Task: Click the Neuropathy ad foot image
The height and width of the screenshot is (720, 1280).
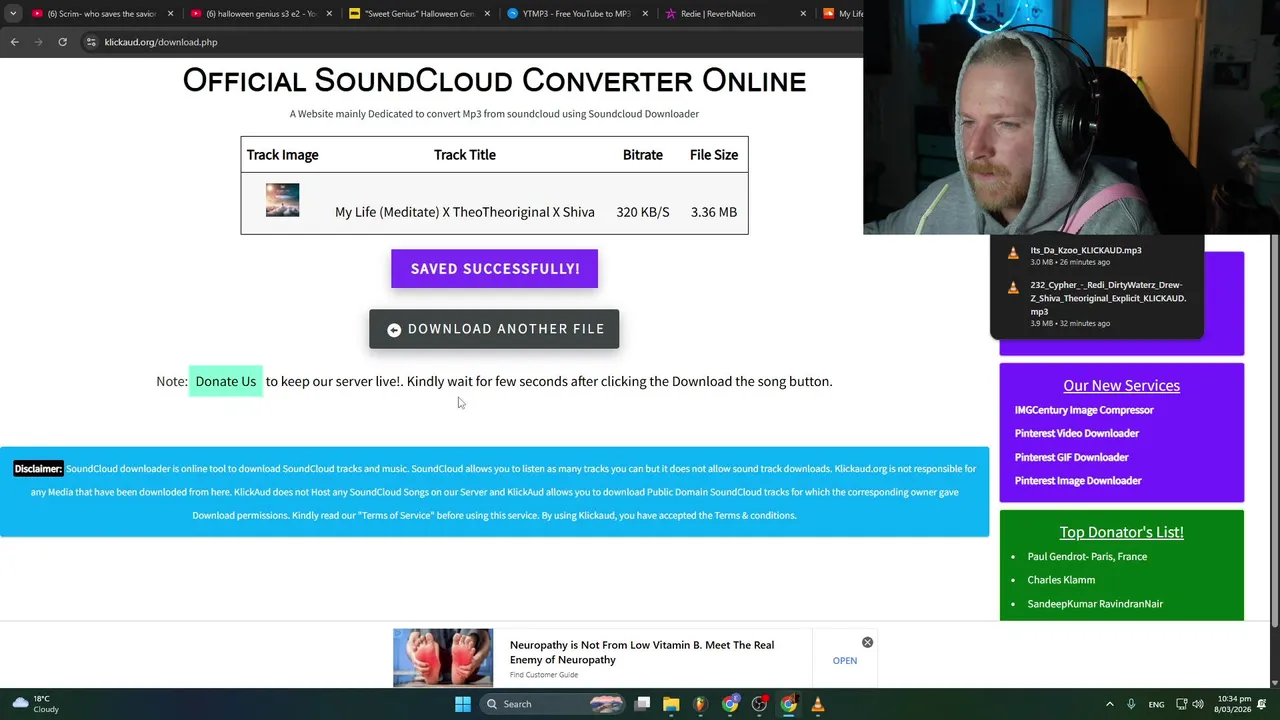Action: click(x=443, y=658)
